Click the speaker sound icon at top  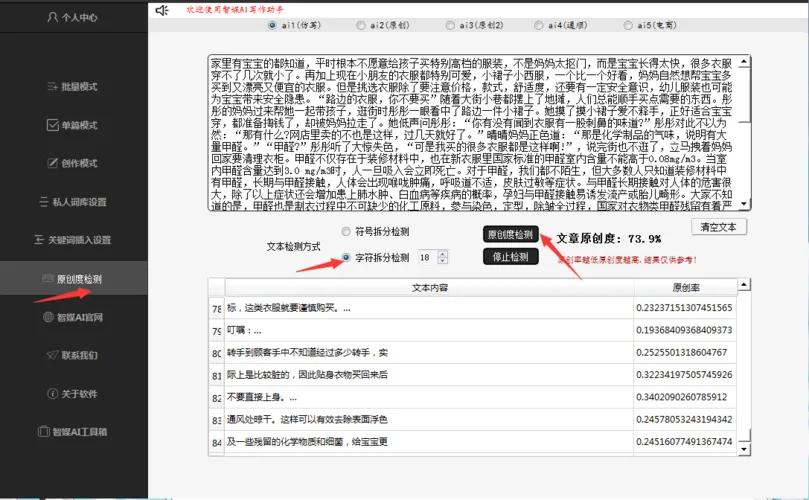pos(162,10)
